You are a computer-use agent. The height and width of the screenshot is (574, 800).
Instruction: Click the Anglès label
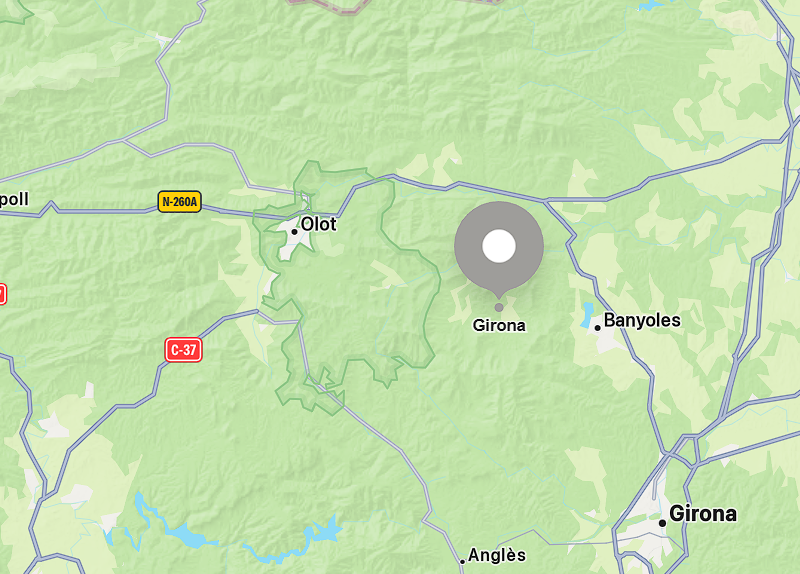pyautogui.click(x=496, y=555)
